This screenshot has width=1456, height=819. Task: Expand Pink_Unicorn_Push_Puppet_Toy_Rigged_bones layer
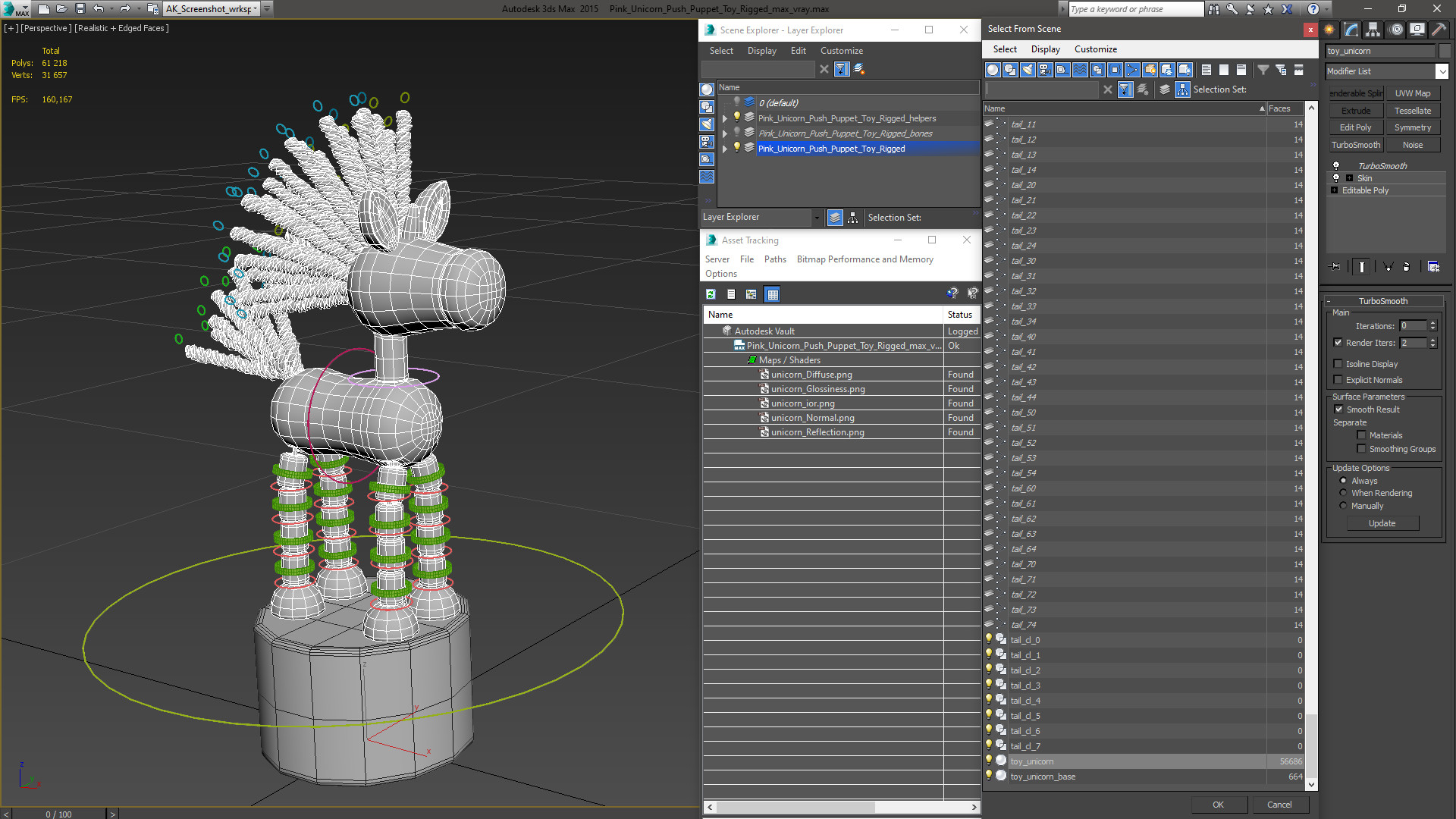pos(725,133)
